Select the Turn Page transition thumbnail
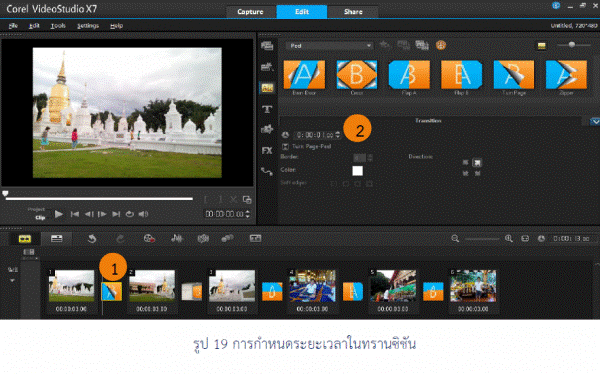Image resolution: width=600 pixels, height=374 pixels. (x=514, y=75)
